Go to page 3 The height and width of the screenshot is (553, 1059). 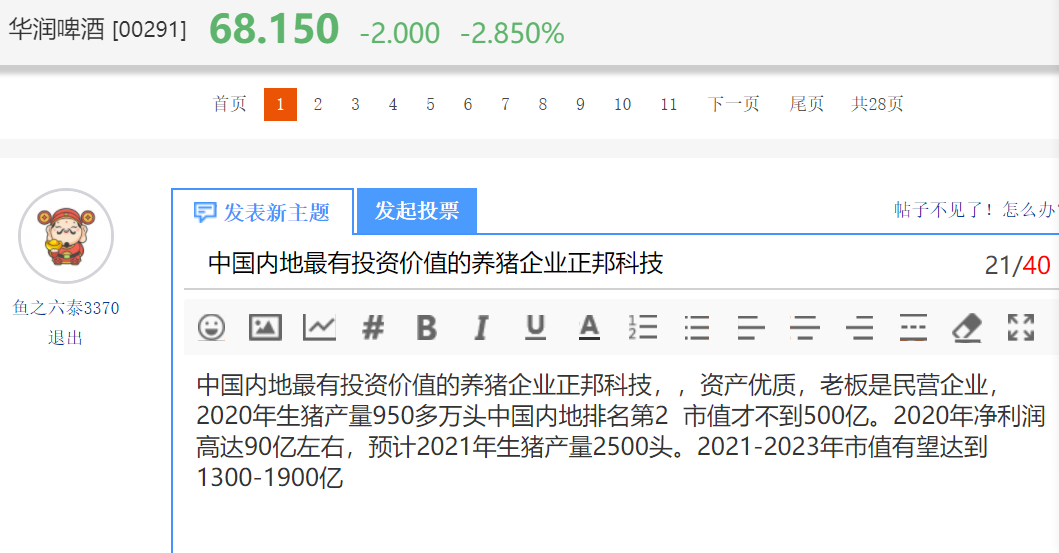click(355, 105)
